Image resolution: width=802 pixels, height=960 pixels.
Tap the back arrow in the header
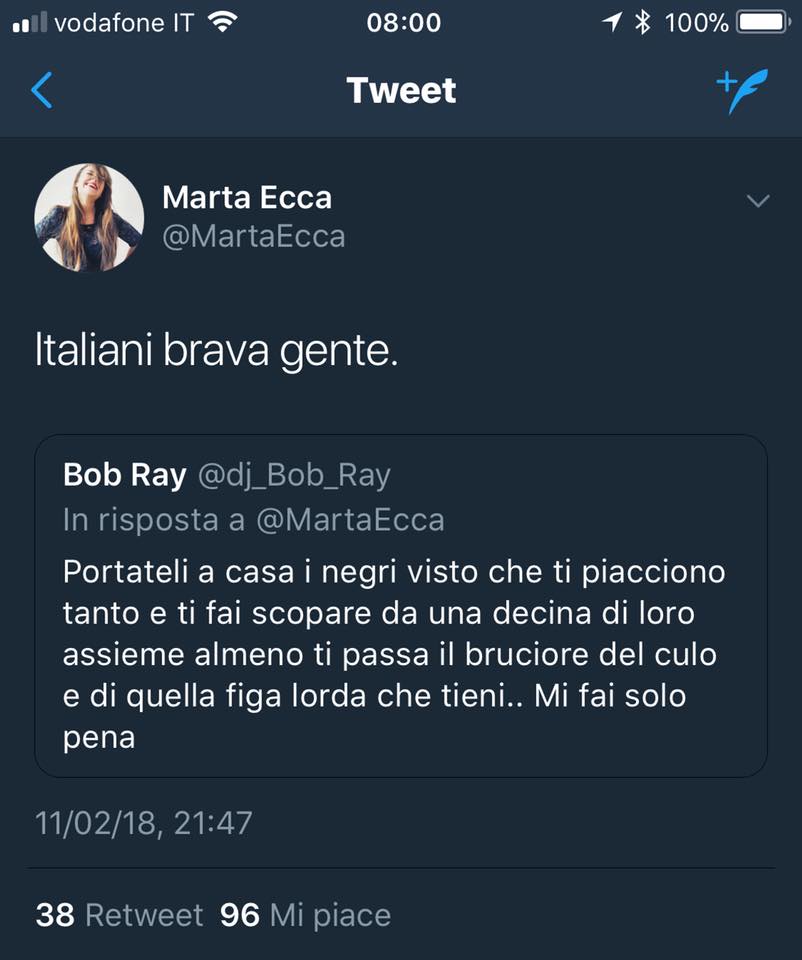click(x=42, y=91)
